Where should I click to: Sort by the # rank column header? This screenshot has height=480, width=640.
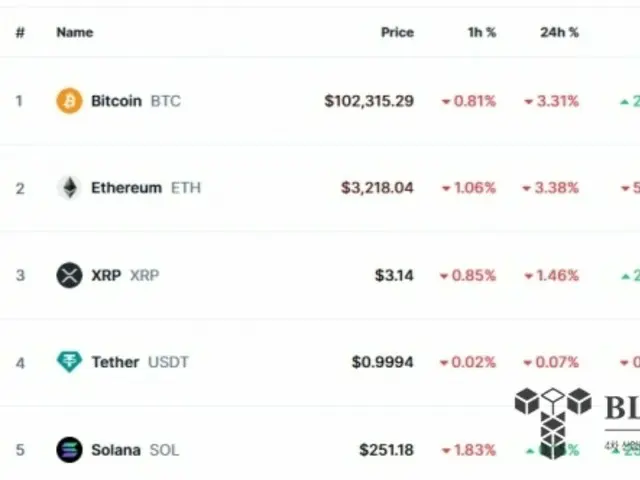pos(20,32)
